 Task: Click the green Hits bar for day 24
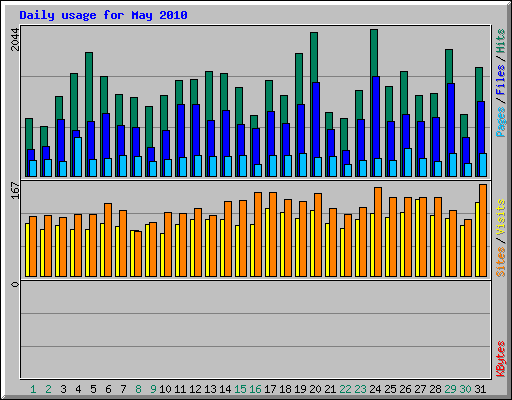(x=374, y=53)
